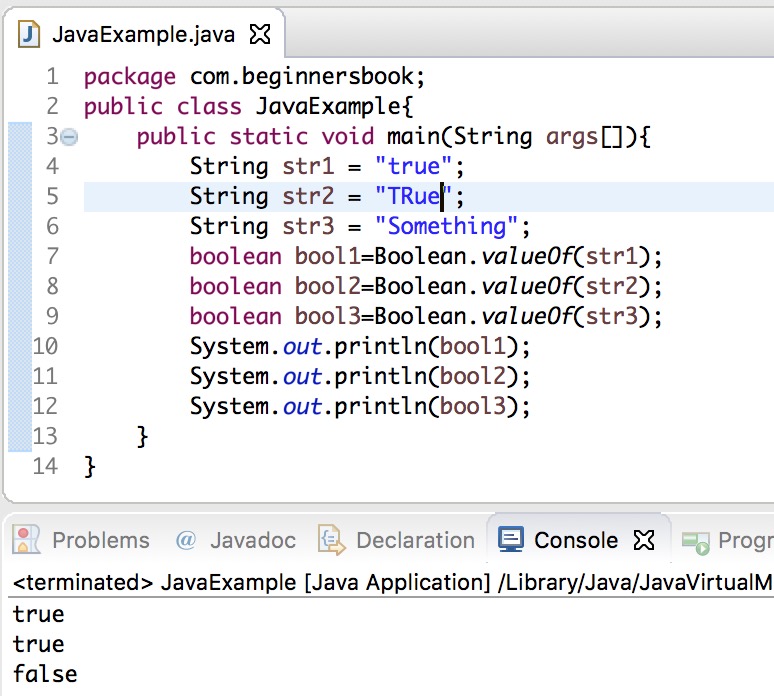
Task: Open the Progress view tab
Action: click(727, 540)
